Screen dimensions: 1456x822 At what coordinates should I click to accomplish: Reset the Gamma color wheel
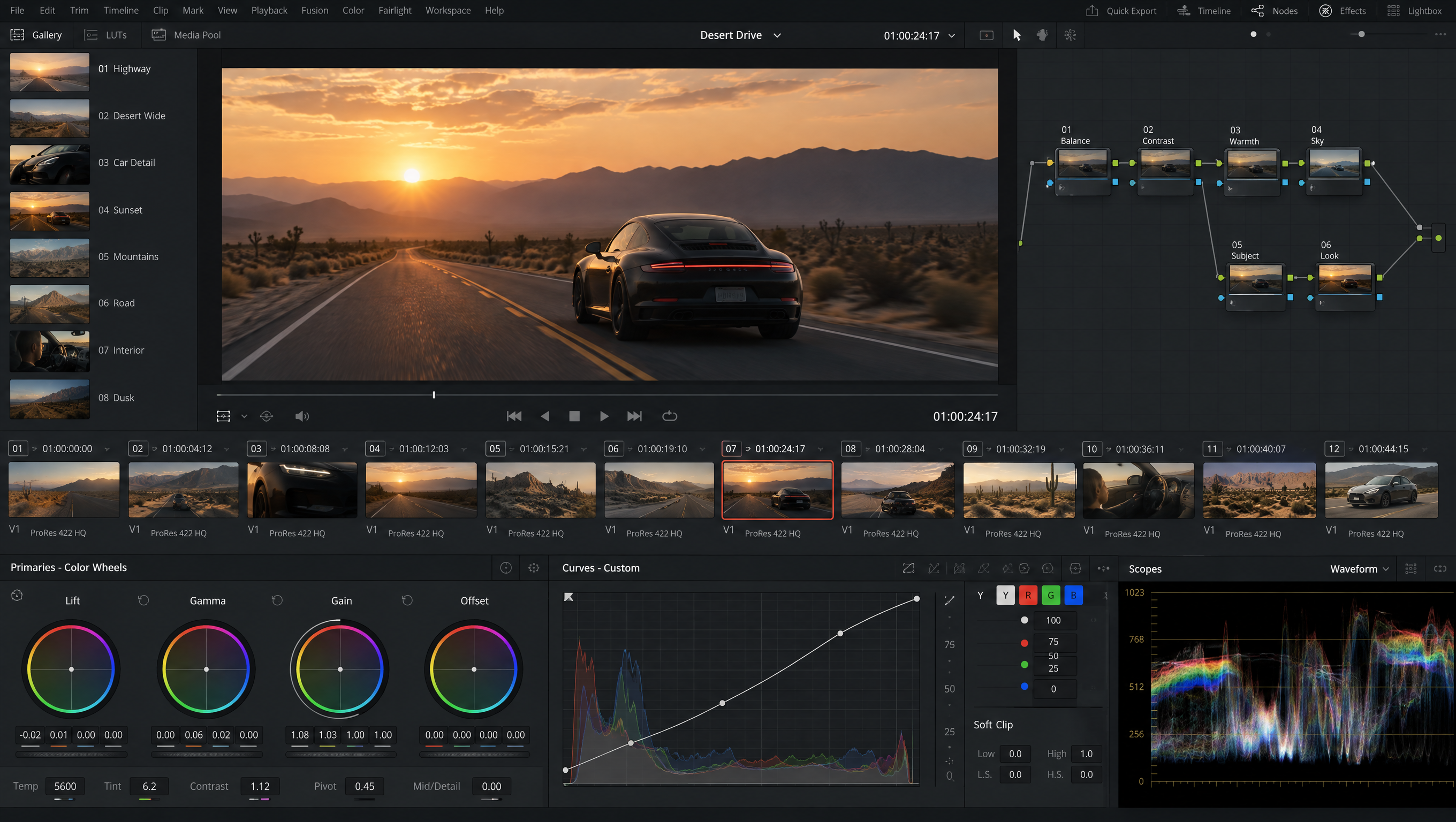[277, 600]
